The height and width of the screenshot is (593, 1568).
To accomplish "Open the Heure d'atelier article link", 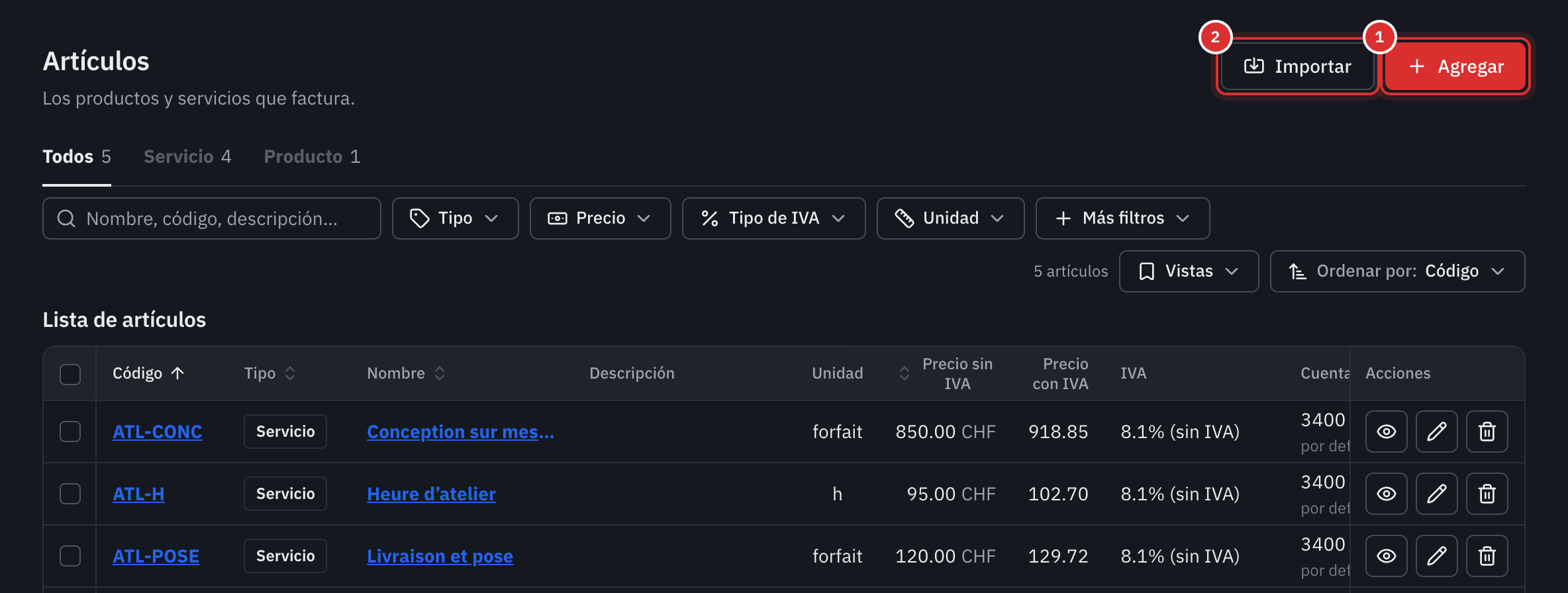I will (x=431, y=494).
